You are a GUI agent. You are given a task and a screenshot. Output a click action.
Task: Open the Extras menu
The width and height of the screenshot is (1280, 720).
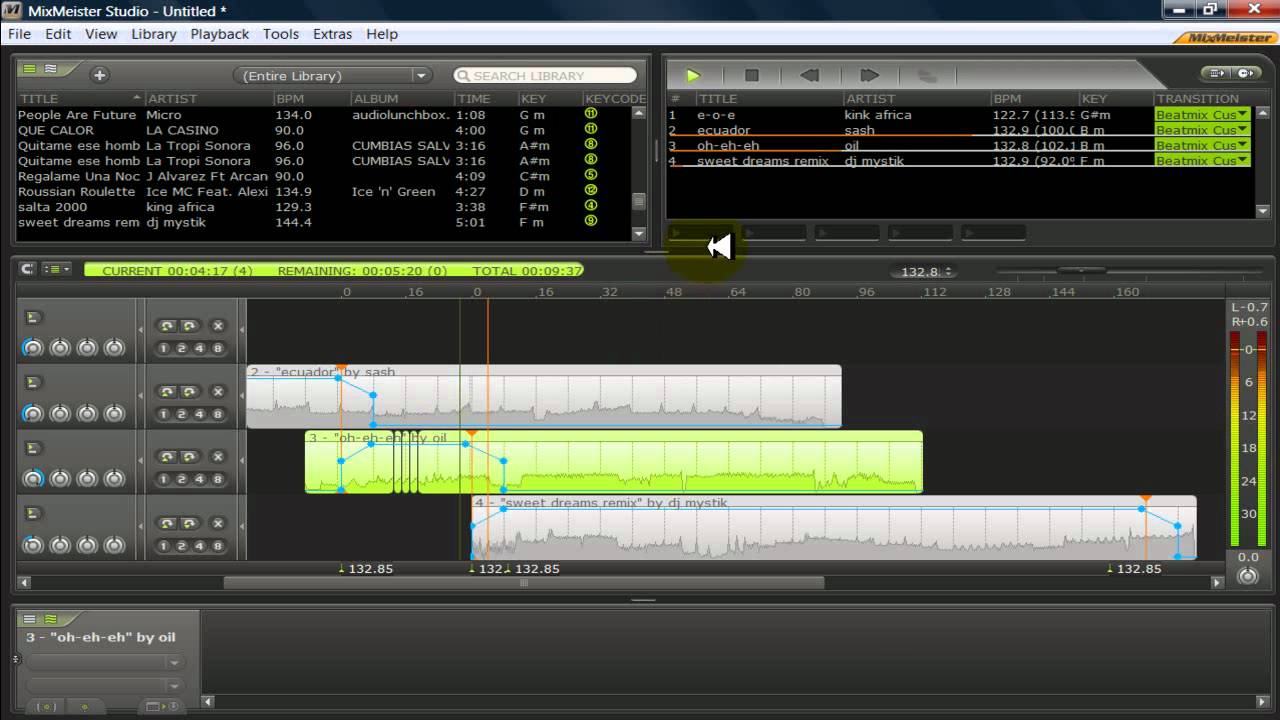coord(332,34)
